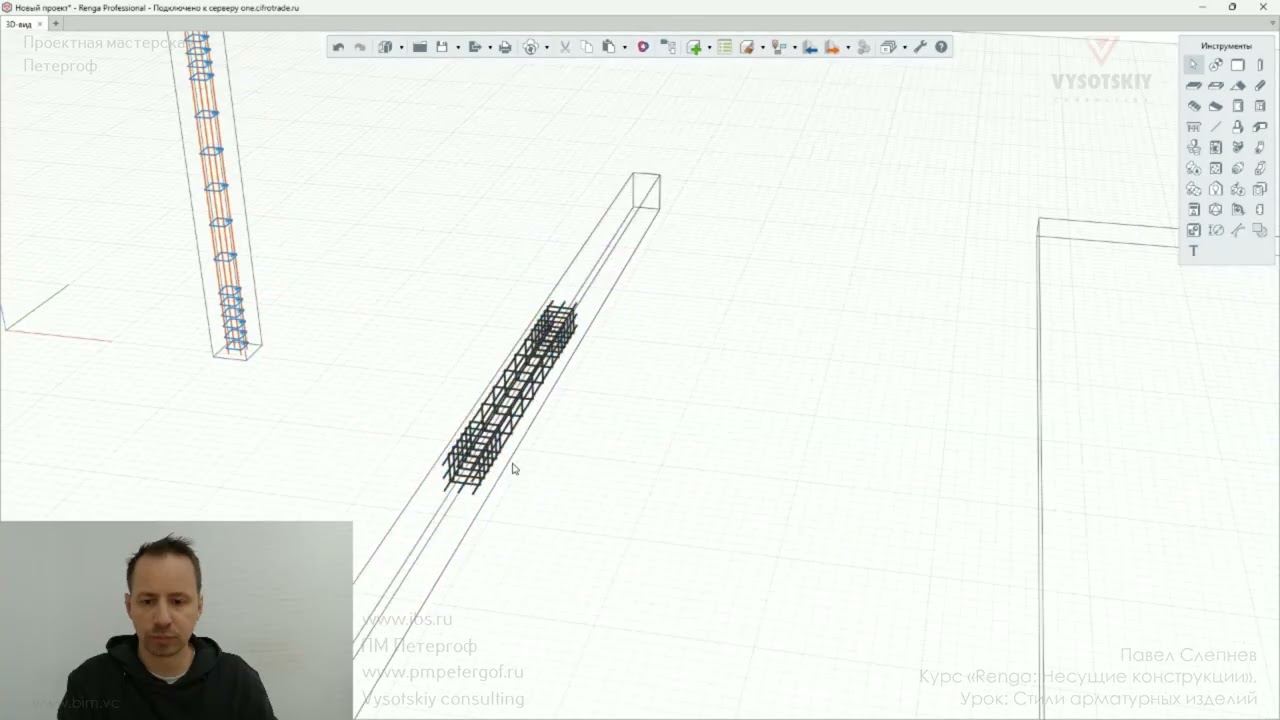Select the Column tool icon
This screenshot has width=1280, height=720.
click(x=1260, y=65)
